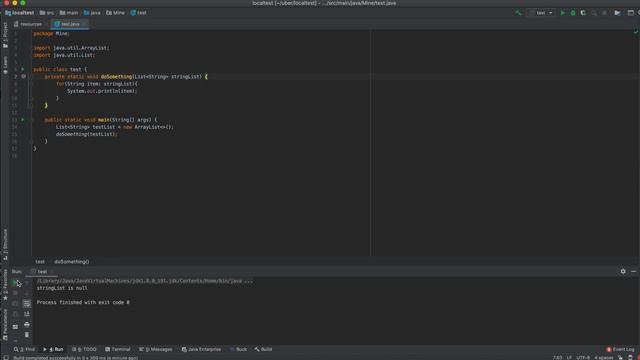This screenshot has width=640, height=360.
Task: Click the Build project hammer icon
Action: pos(518,13)
